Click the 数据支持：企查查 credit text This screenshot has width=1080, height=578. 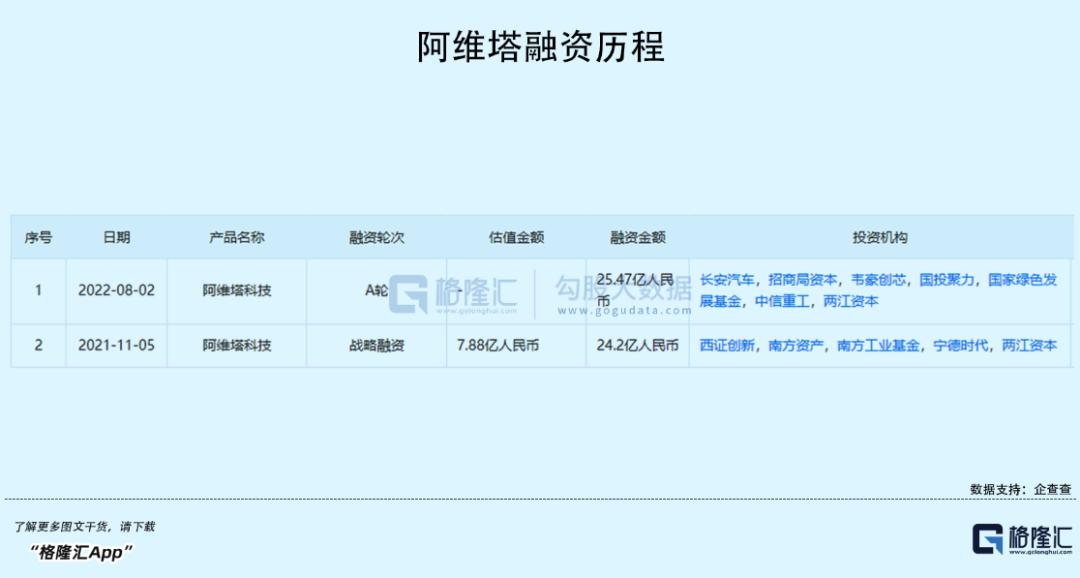[1021, 489]
